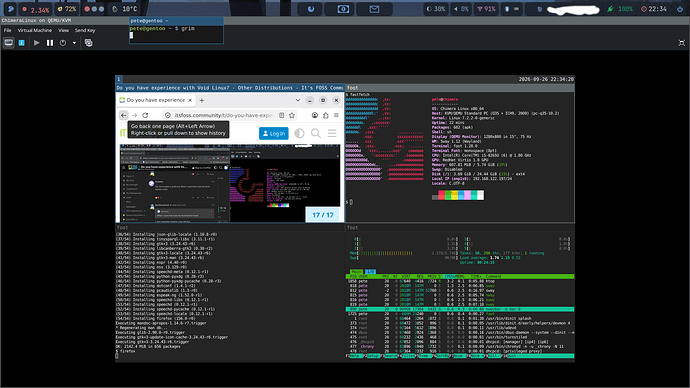Focus the pete@gentoo terminal window
Screen dimensions: 690x388
176,31
